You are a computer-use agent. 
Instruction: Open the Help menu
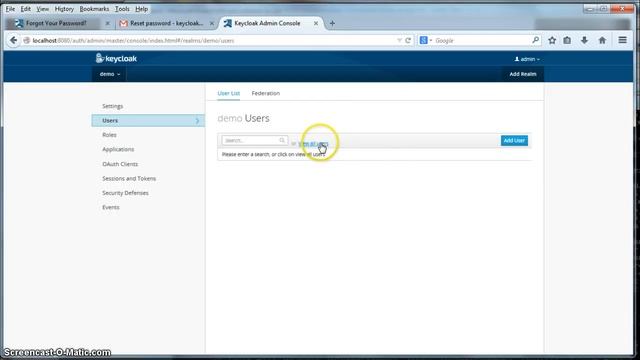(142, 9)
